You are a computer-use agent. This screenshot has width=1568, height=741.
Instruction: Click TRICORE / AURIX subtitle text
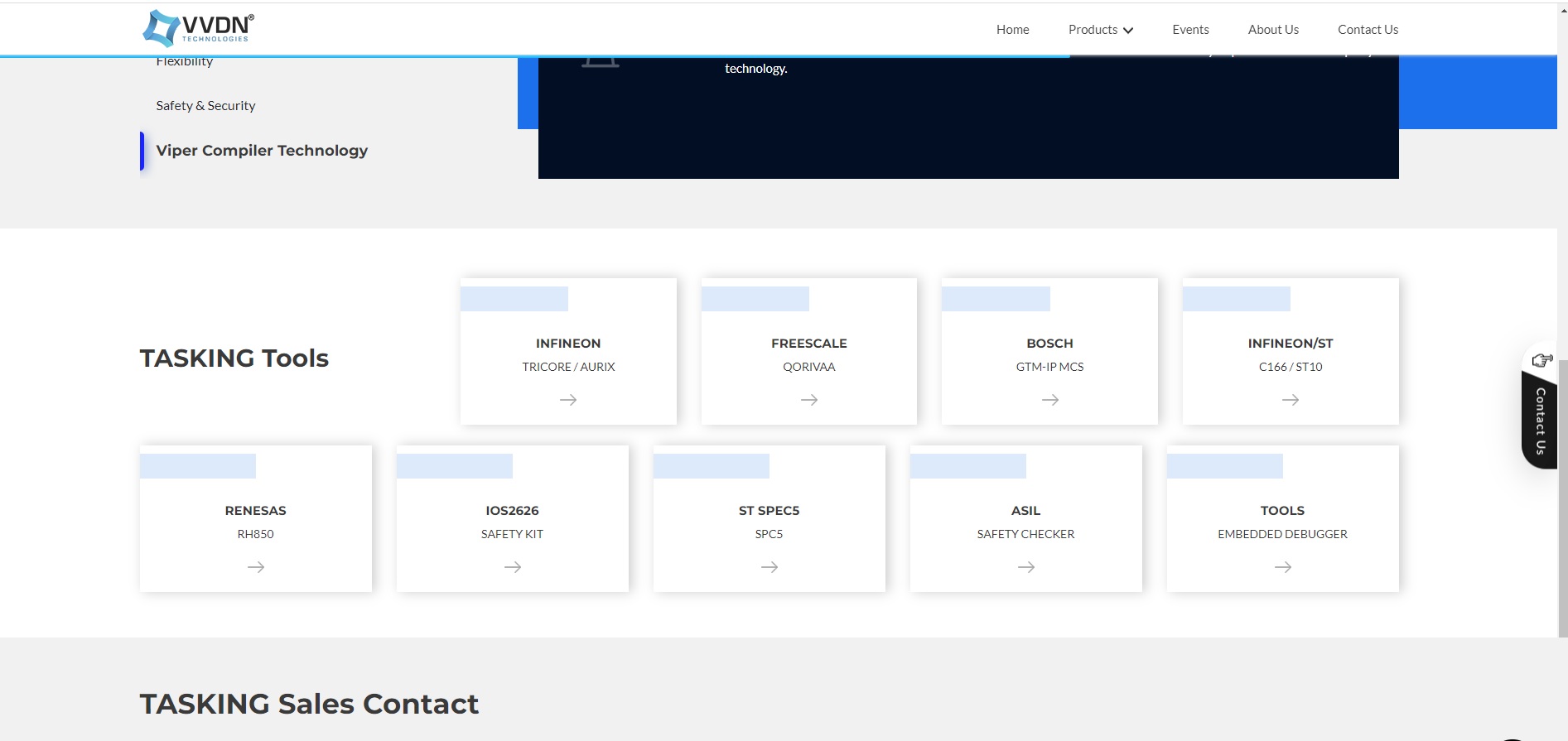click(x=568, y=367)
